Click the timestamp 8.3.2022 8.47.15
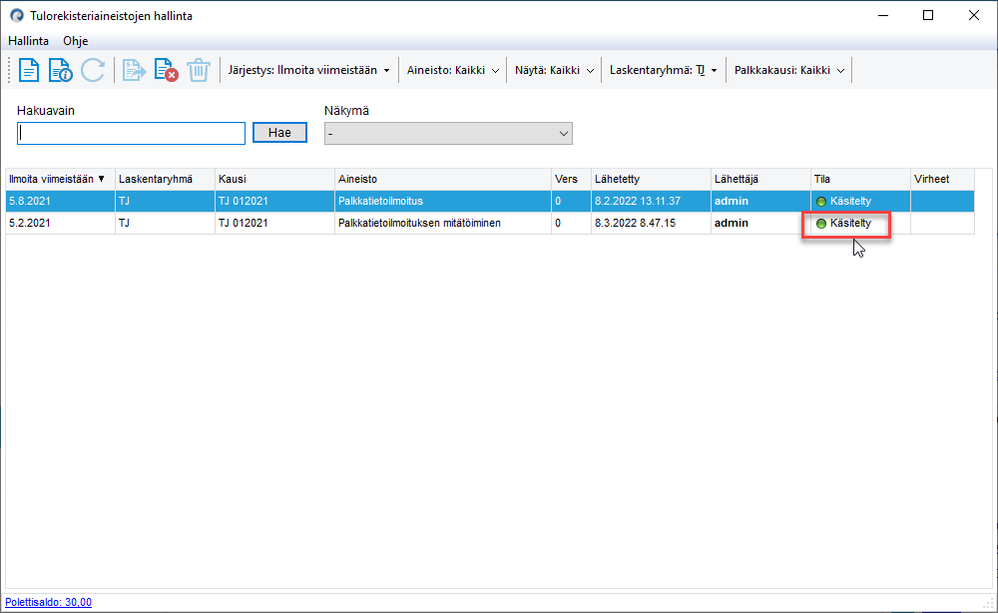998x613 pixels. tap(635, 223)
